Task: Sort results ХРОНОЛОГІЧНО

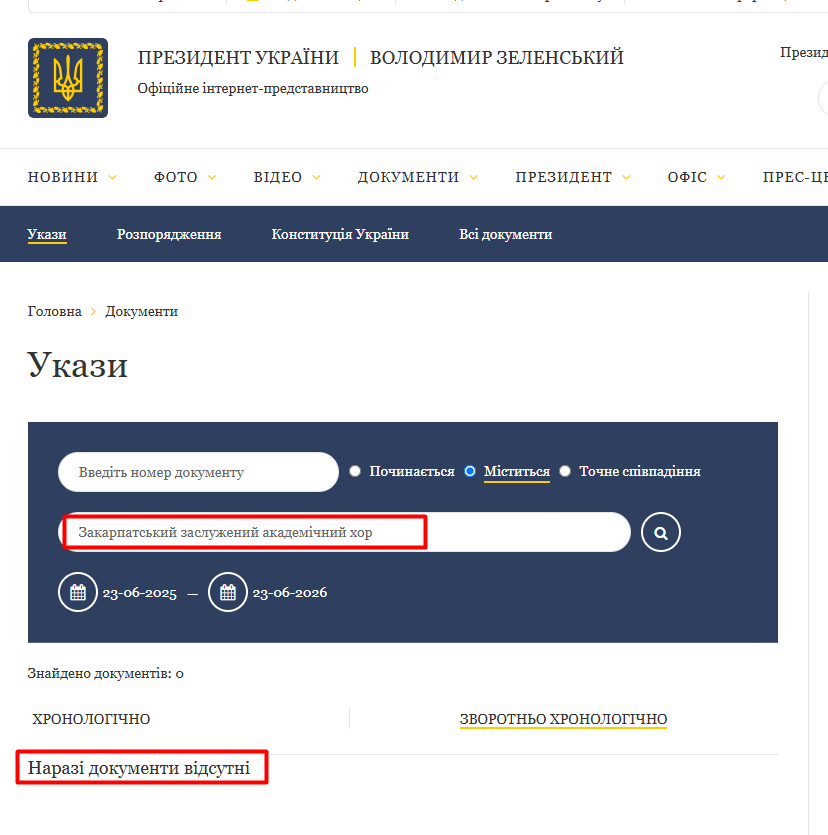Action: 91,719
